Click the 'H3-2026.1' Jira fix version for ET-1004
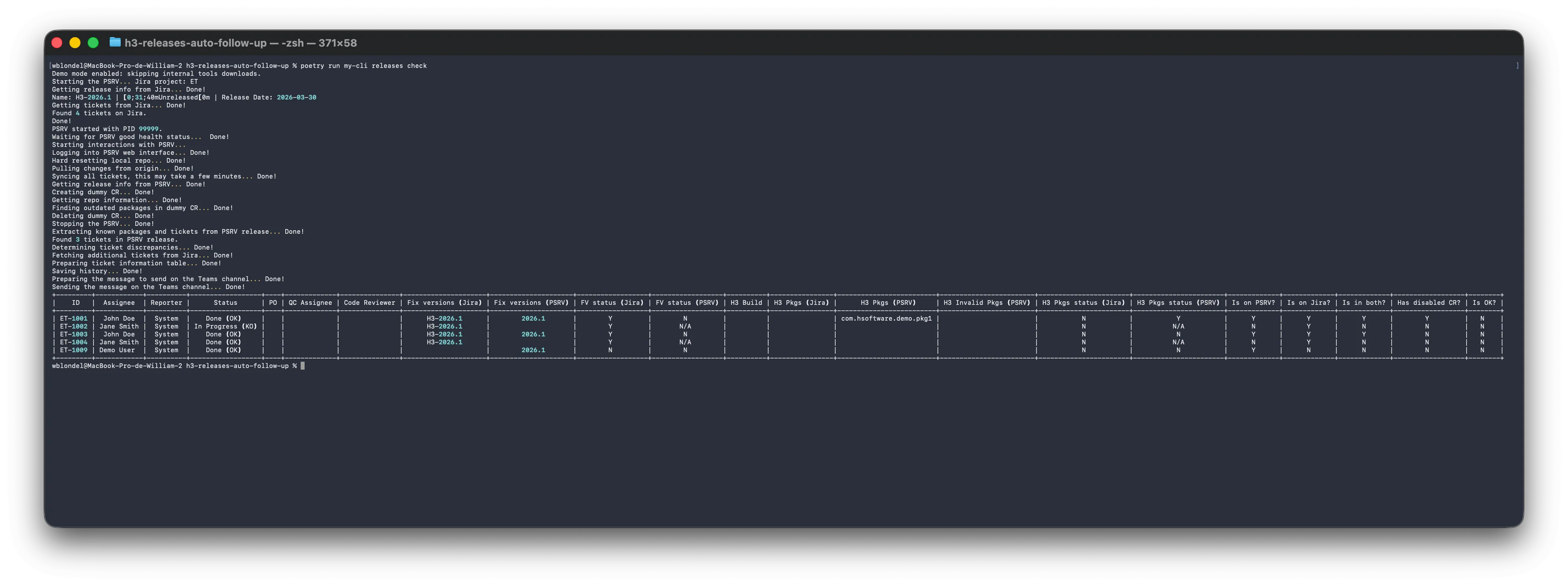Image resolution: width=1568 pixels, height=586 pixels. coord(444,342)
